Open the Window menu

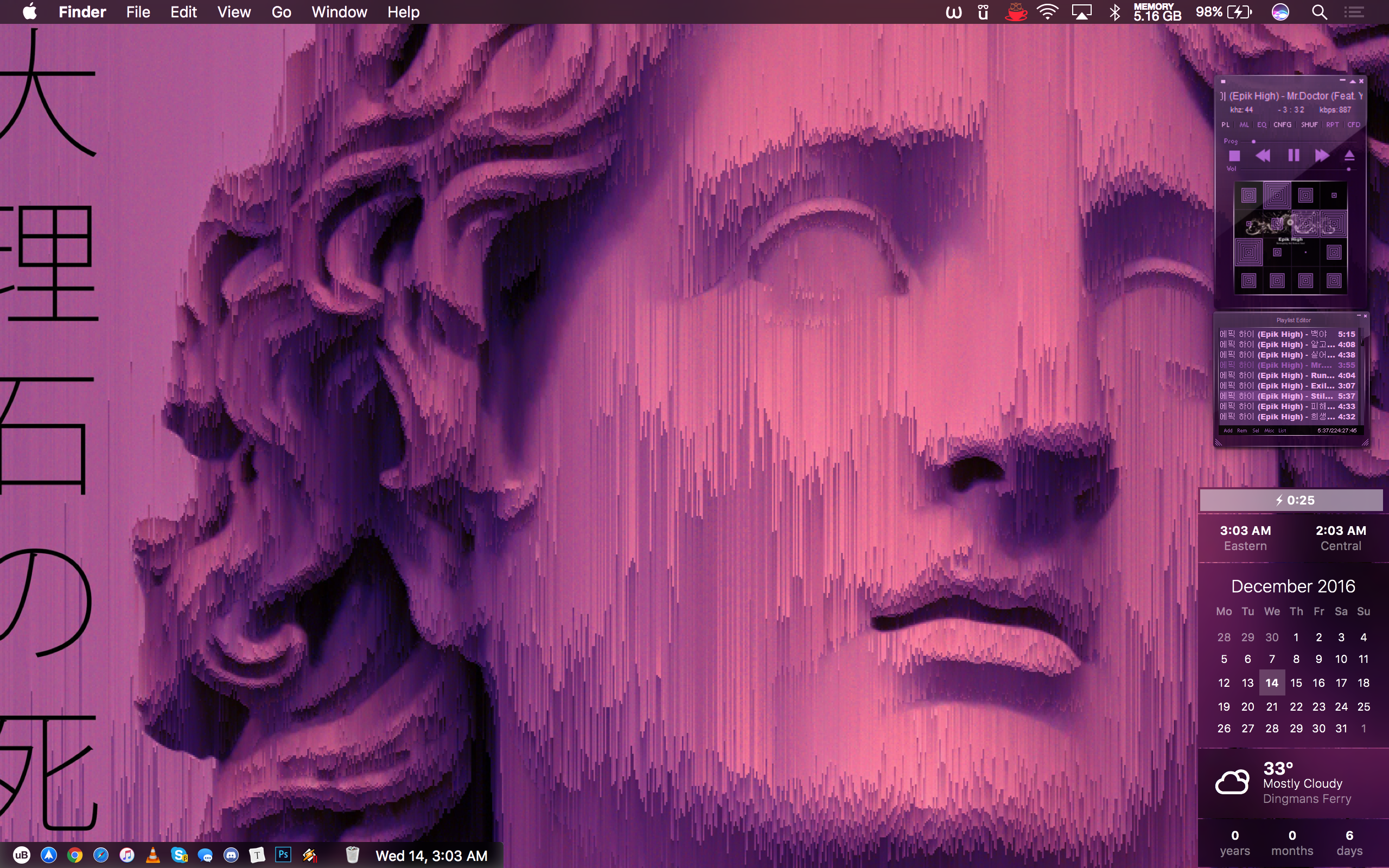point(339,12)
